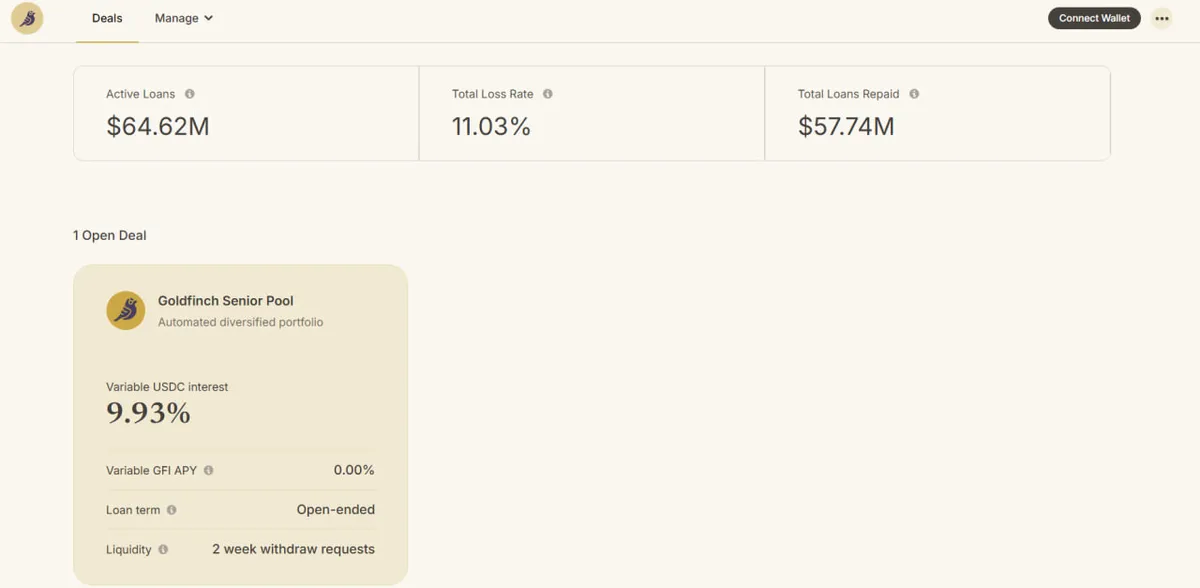Click the Active Loans $64.62M stat card

pos(246,113)
